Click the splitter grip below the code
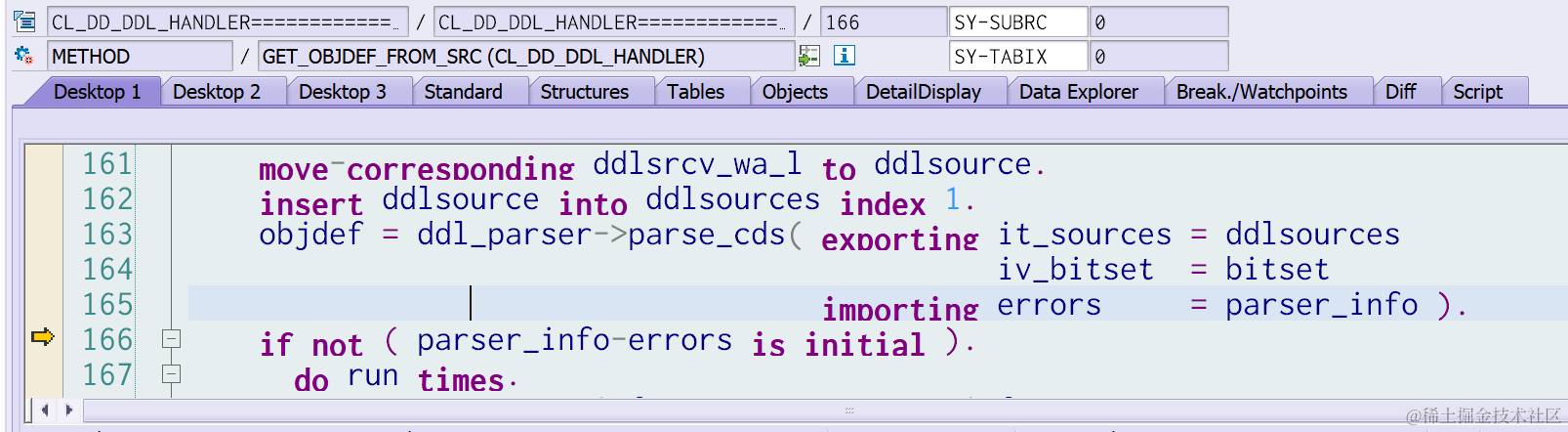The image size is (1568, 432). click(x=849, y=410)
